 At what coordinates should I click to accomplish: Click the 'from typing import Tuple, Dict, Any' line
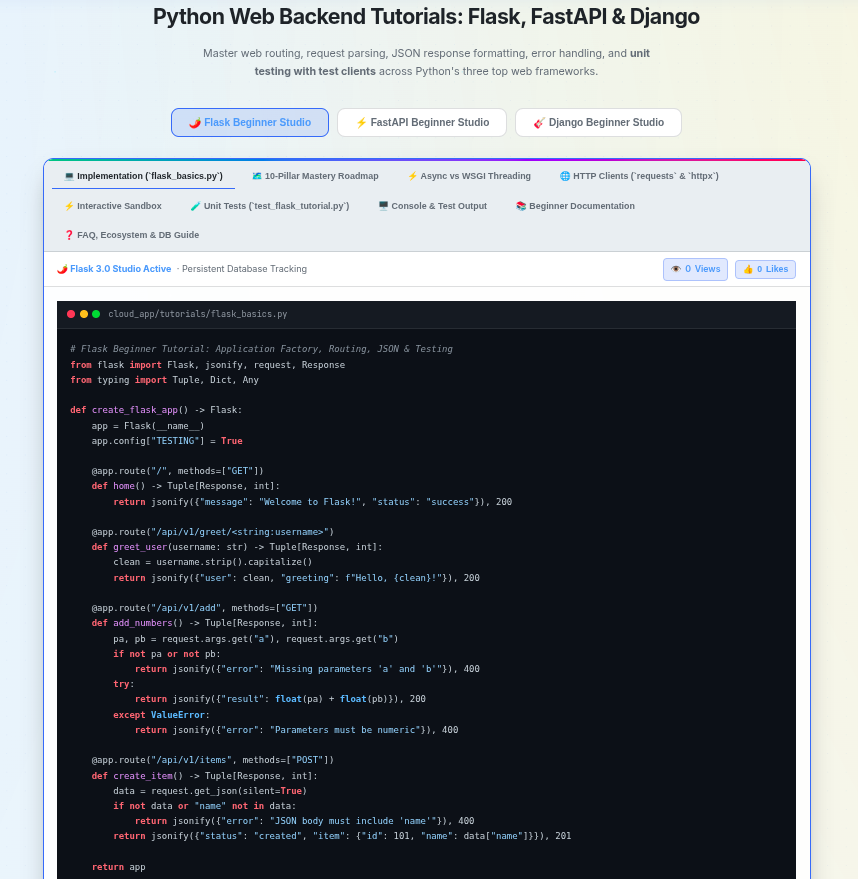[164, 380]
